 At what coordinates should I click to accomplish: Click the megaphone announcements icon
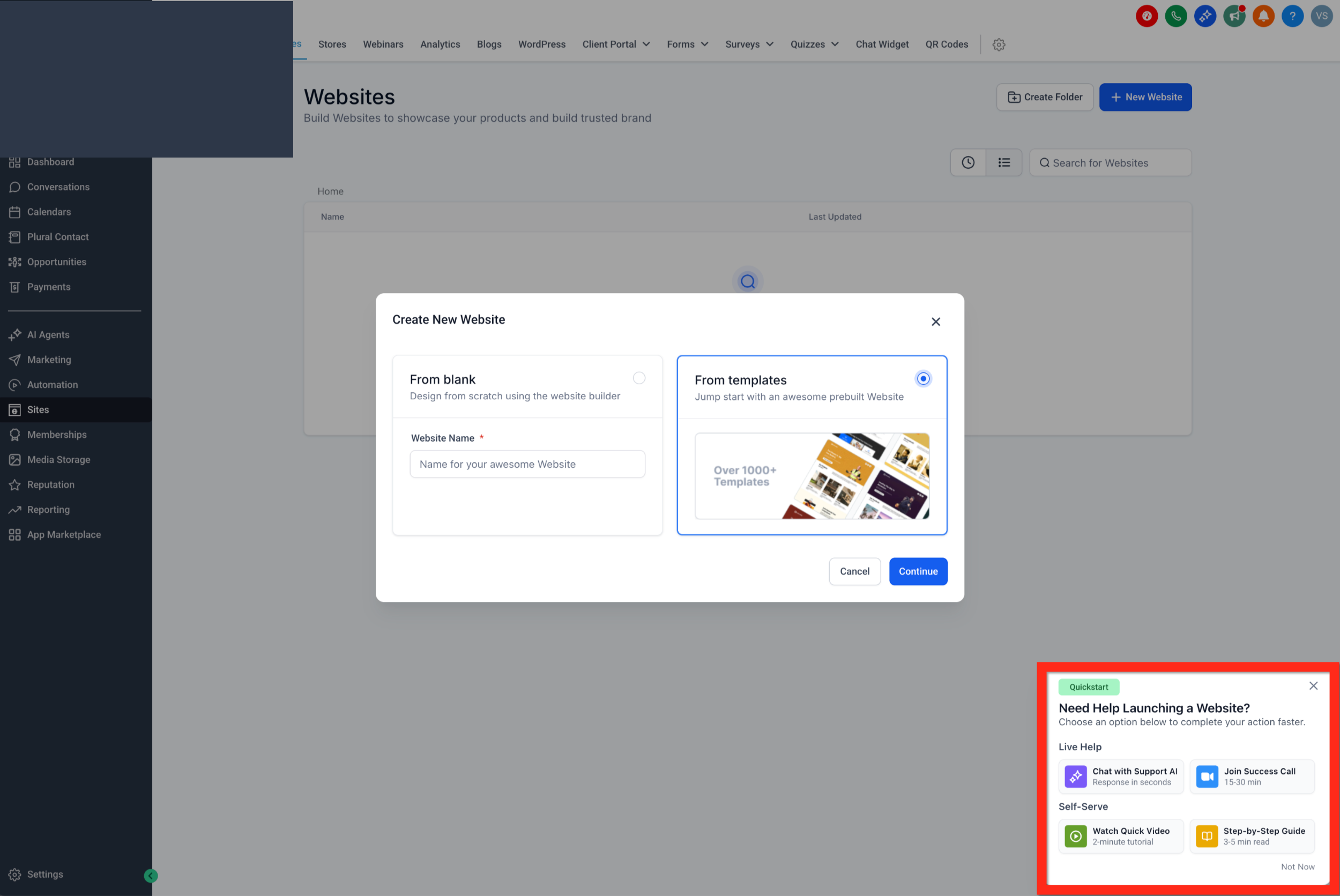click(1234, 16)
